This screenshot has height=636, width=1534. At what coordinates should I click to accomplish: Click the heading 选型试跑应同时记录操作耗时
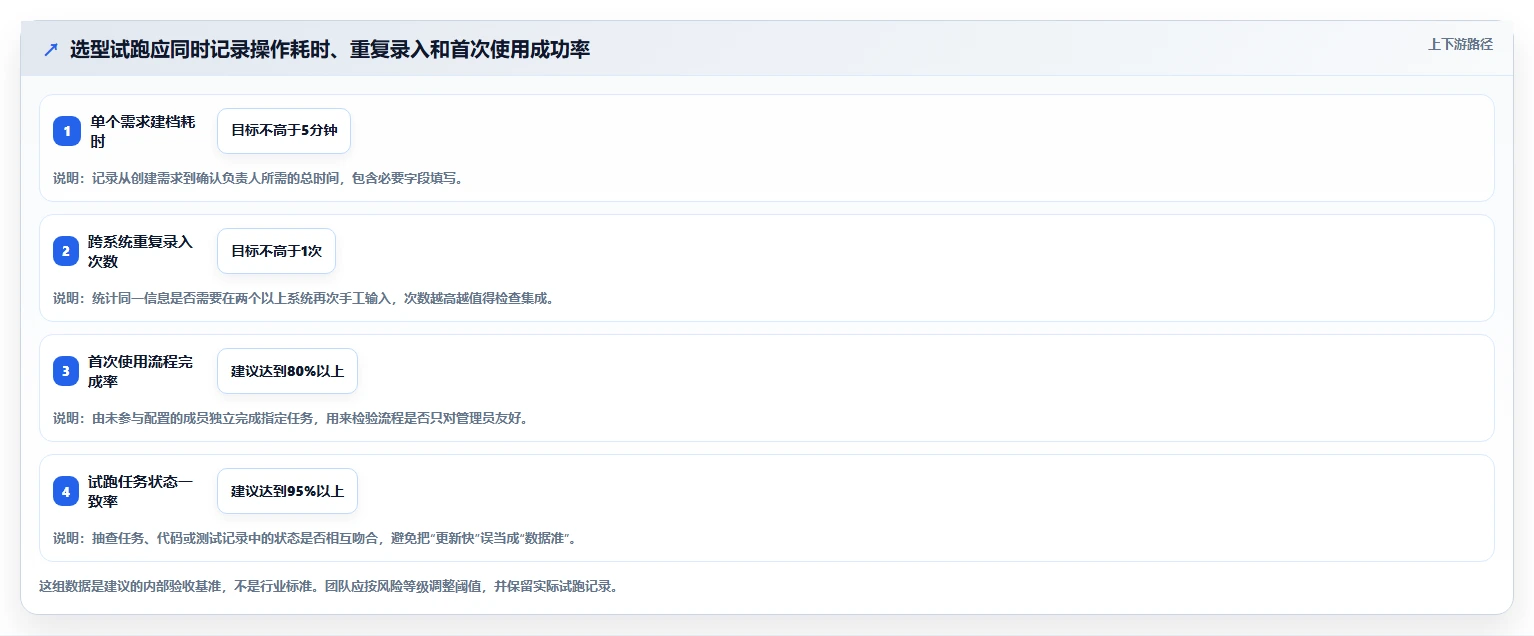[x=330, y=49]
